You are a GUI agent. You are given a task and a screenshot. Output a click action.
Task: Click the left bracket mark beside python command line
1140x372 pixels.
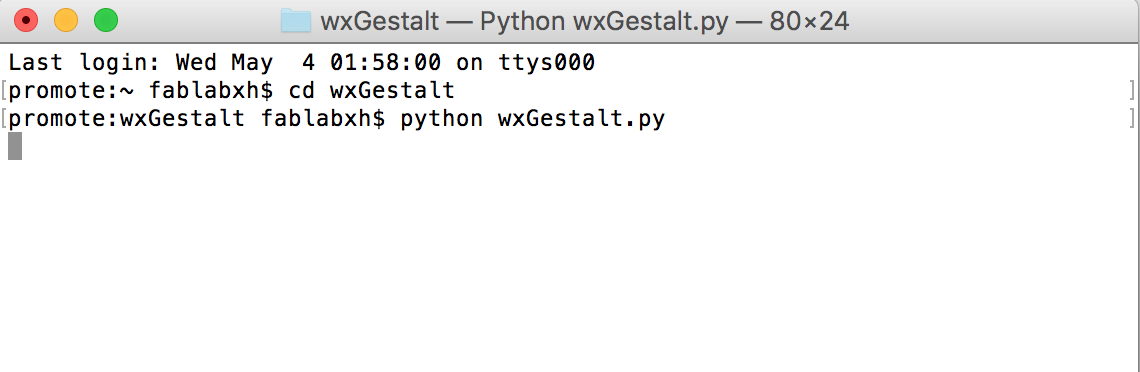tap(4, 118)
